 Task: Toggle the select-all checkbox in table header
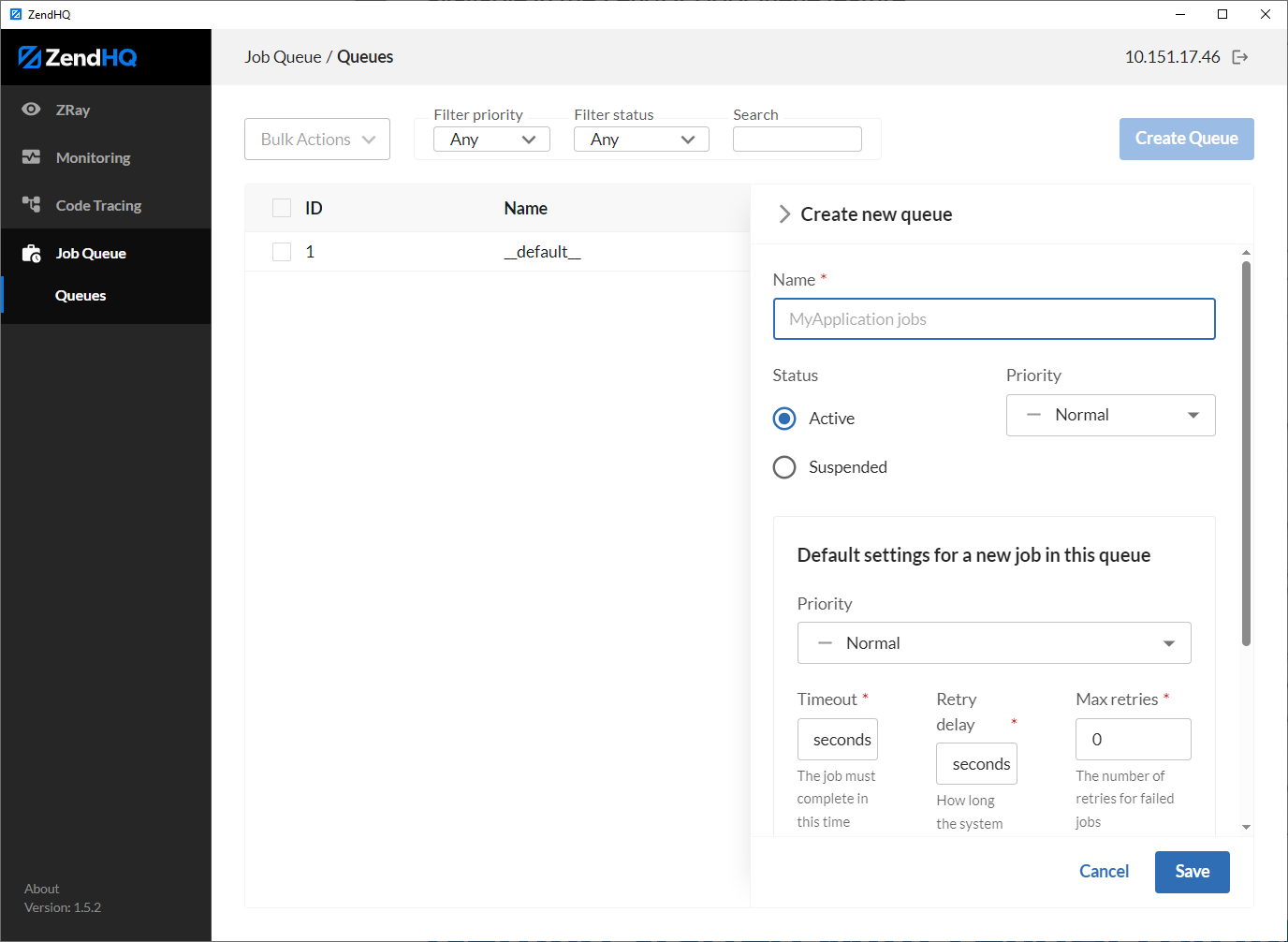click(x=282, y=208)
